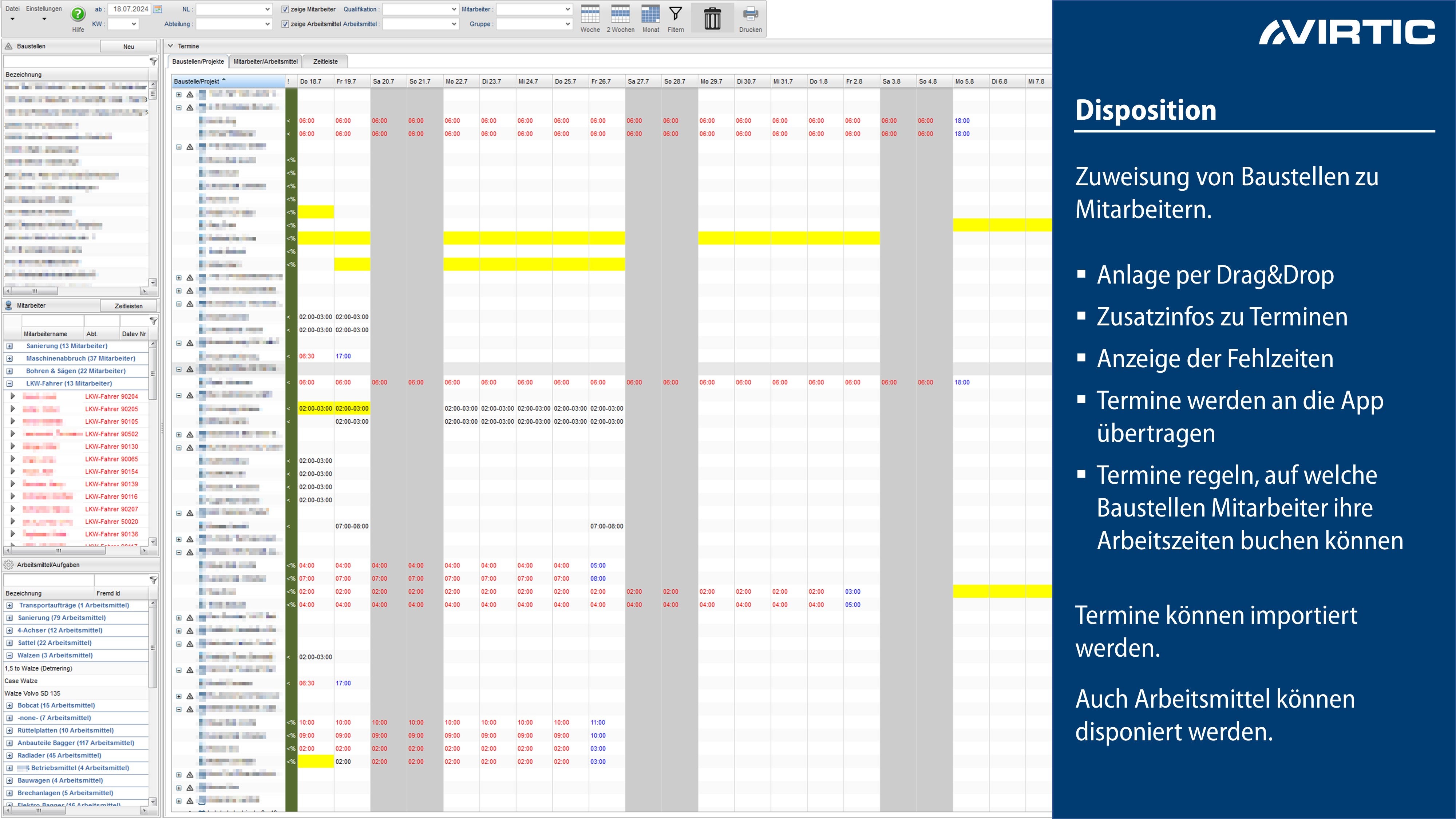Switch to 2 Wochen view icon

tap(620, 14)
